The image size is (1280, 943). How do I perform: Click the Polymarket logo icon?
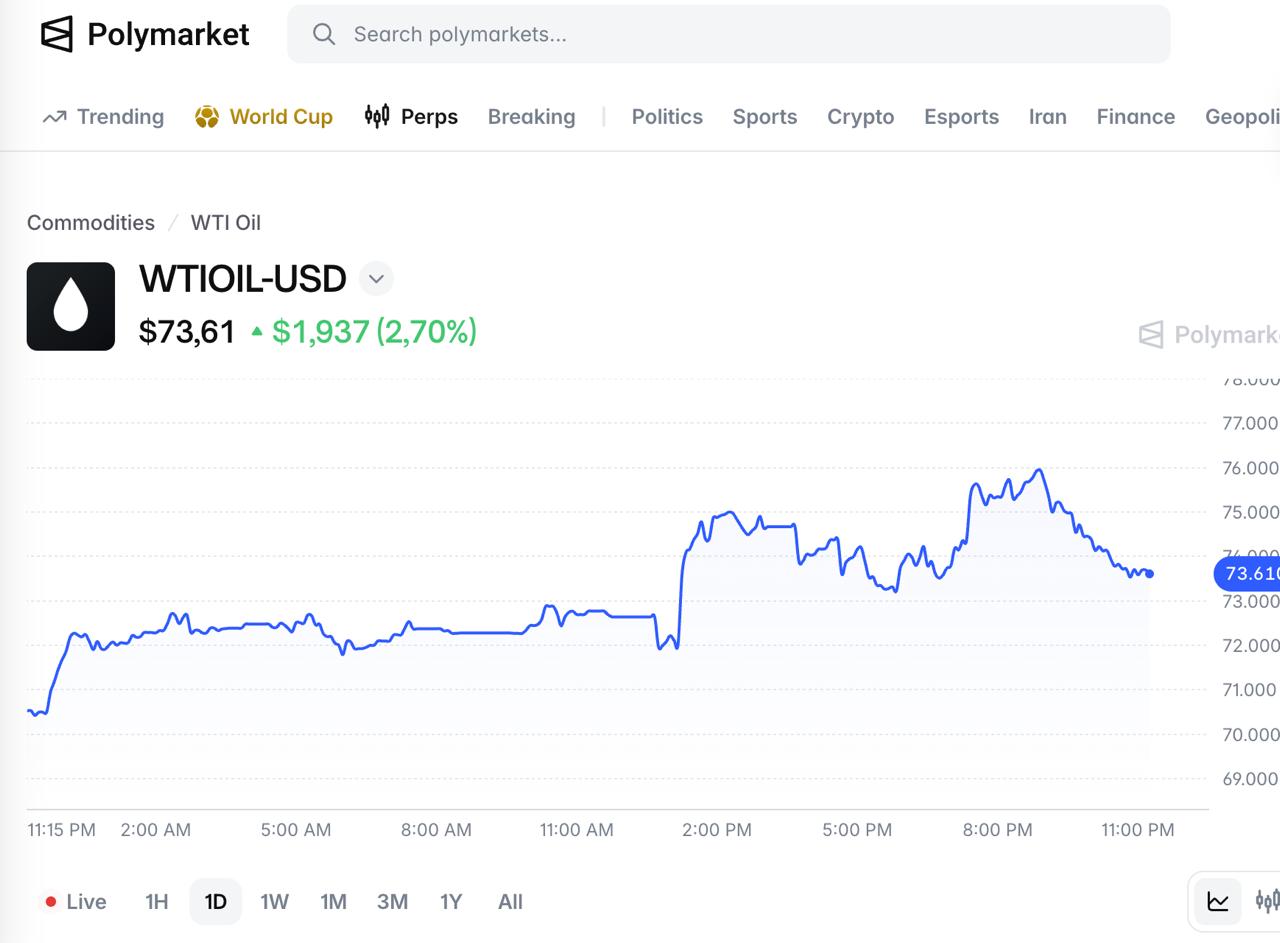57,34
